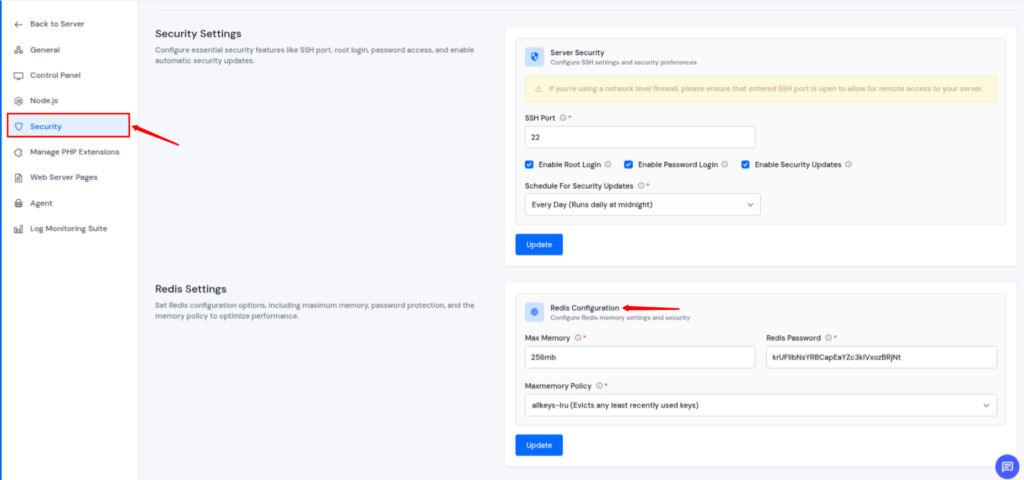Click the Agent sidebar icon
The height and width of the screenshot is (480, 1024).
[x=19, y=203]
